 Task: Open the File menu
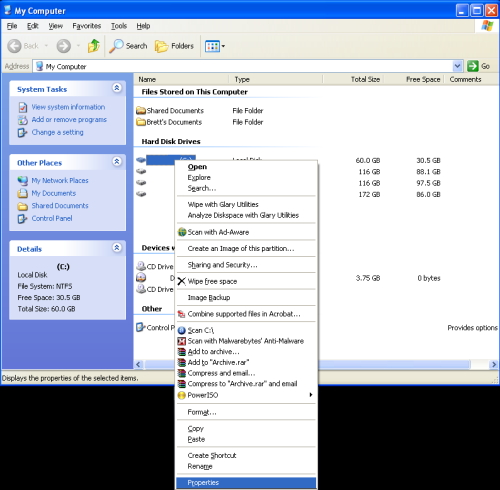coord(12,26)
